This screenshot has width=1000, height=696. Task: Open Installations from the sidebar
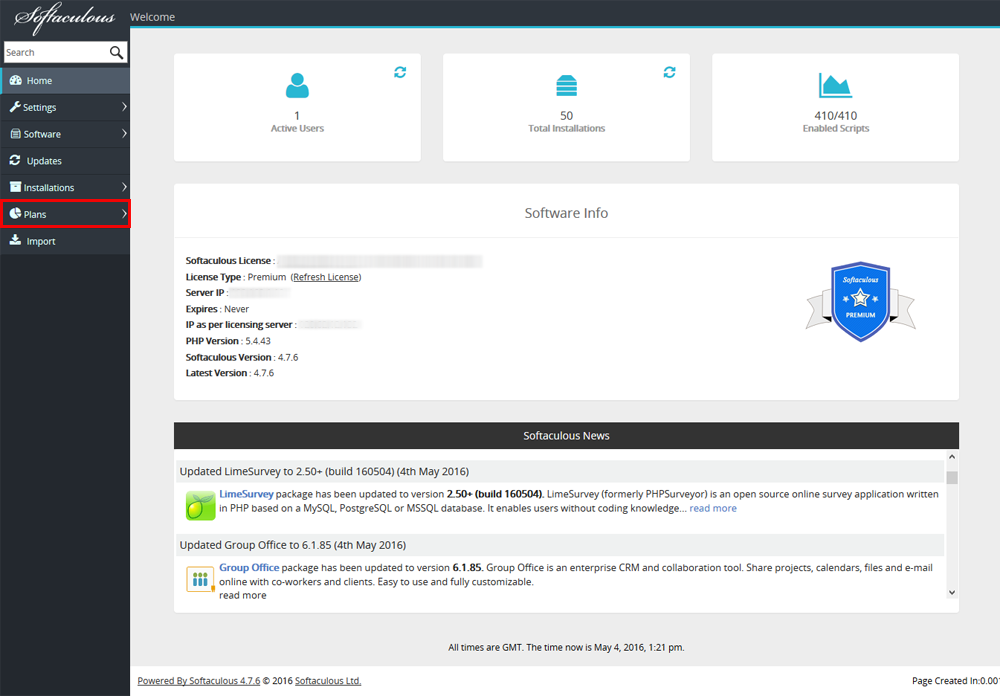pyautogui.click(x=65, y=188)
